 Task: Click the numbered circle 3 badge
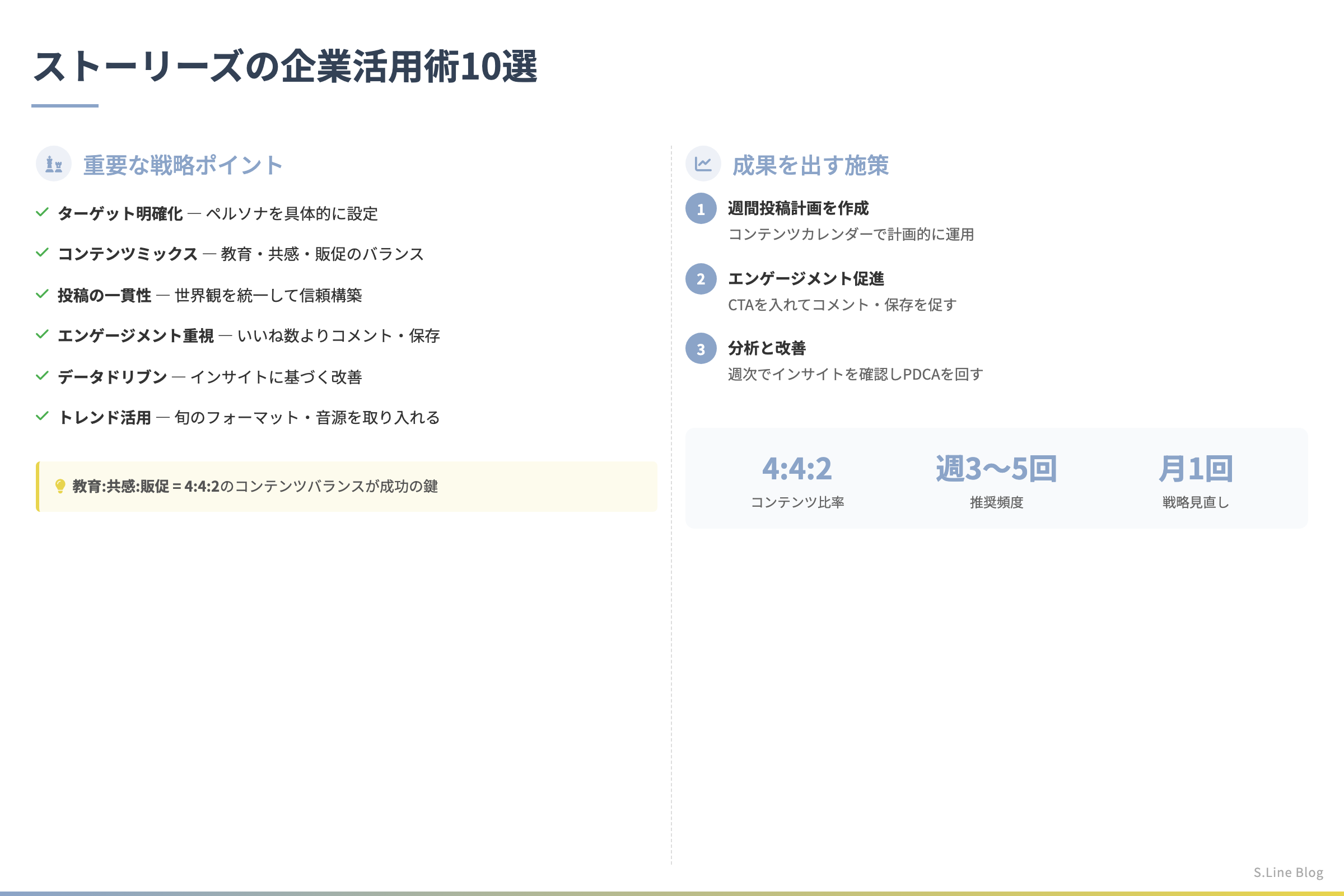701,348
